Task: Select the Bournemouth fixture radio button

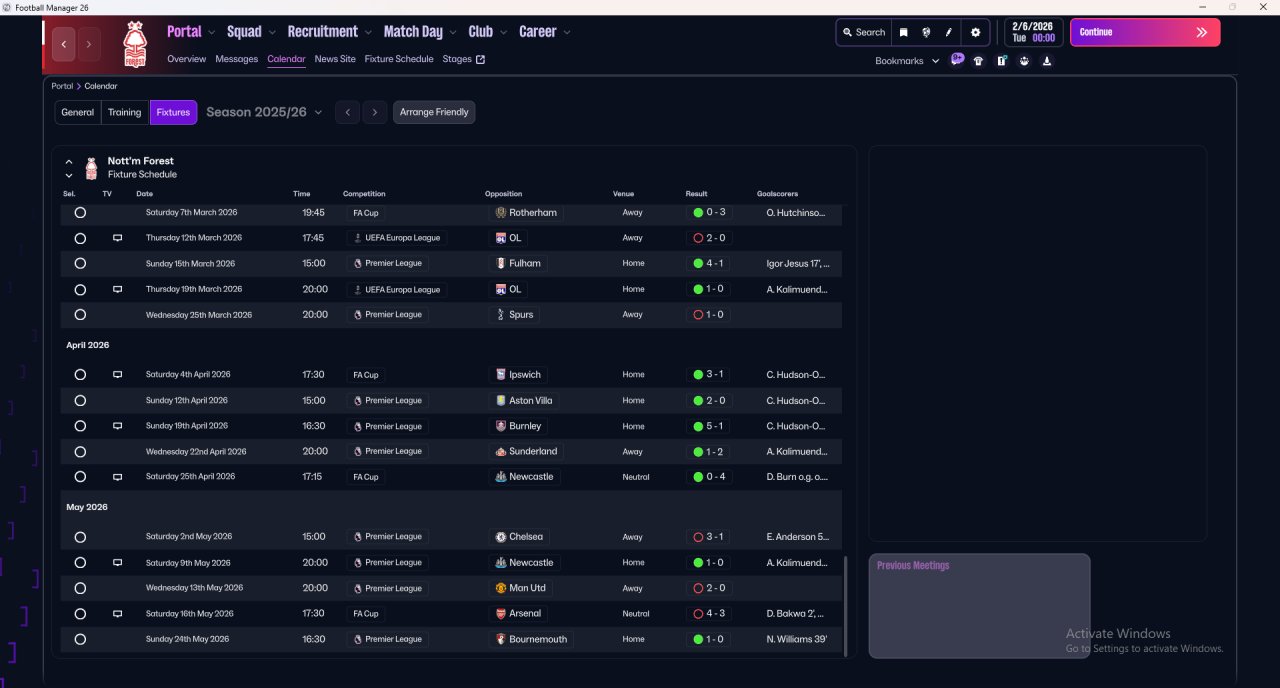Action: [80, 640]
